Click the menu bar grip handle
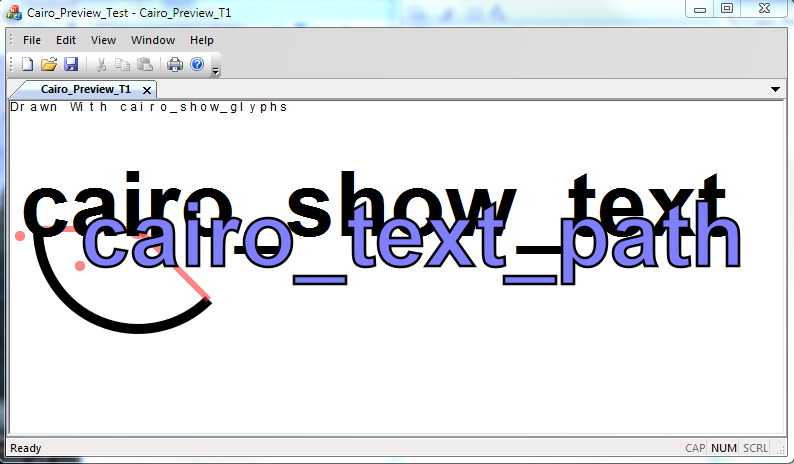The width and height of the screenshot is (794, 464). (12, 40)
